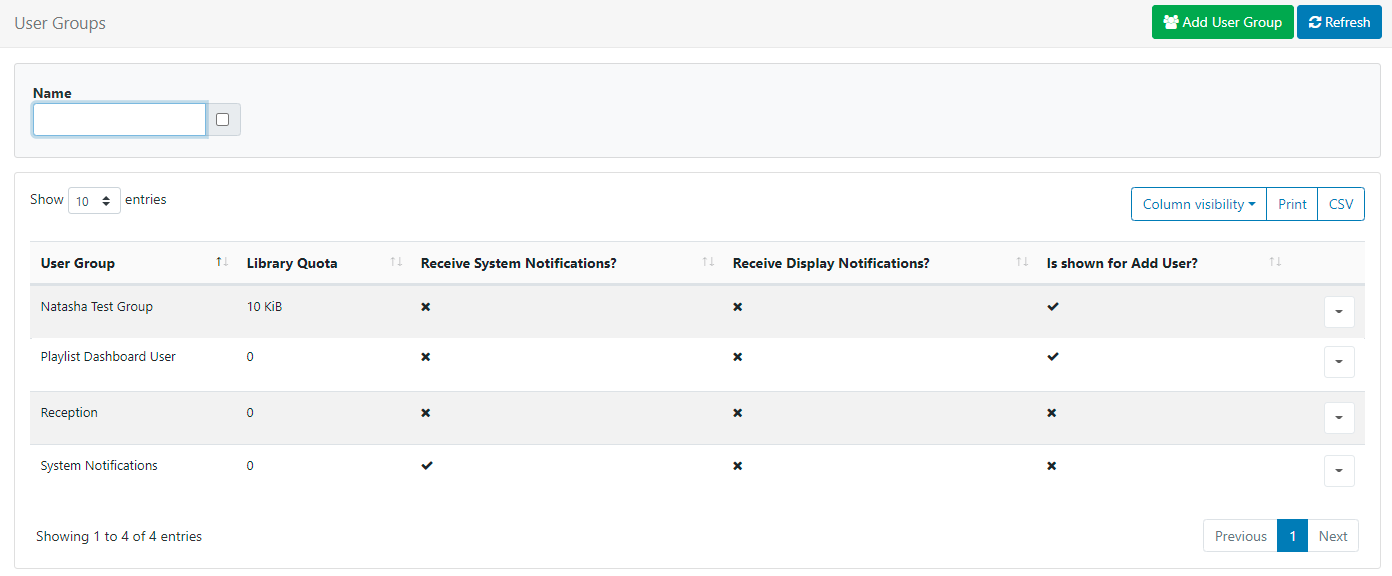Click checkmark in System Notifications row
The height and width of the screenshot is (576, 1392).
click(x=426, y=466)
